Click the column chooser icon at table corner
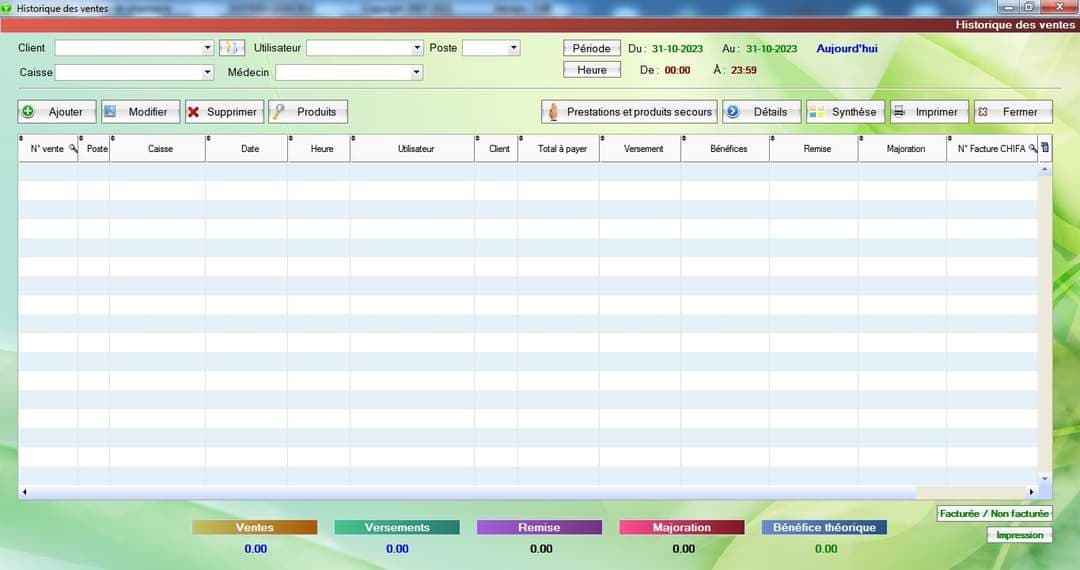The image size is (1080, 570). click(x=1045, y=147)
